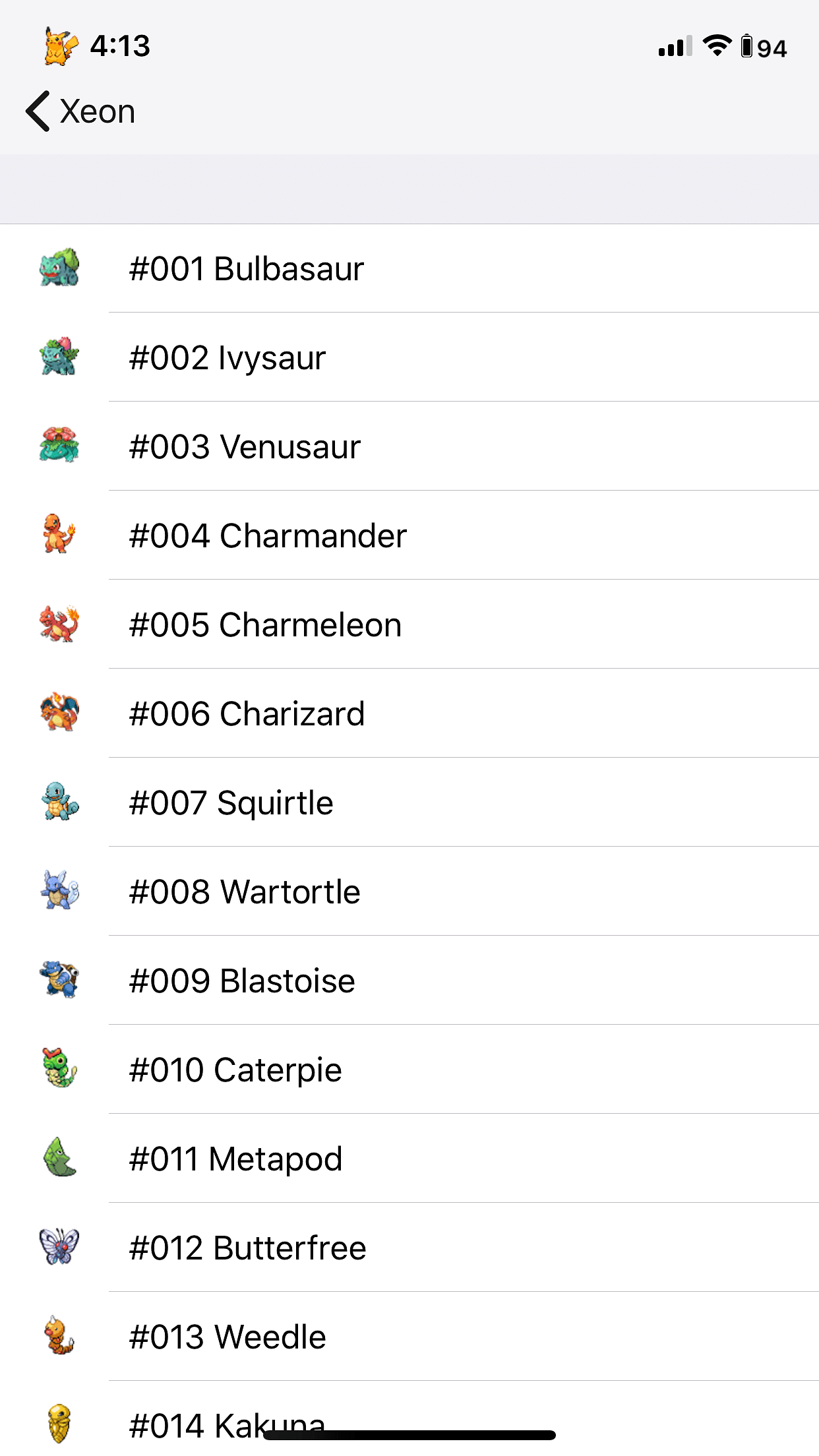Select the #005 Charmeleon row
Screen dimensions: 819x1456
coord(409,624)
